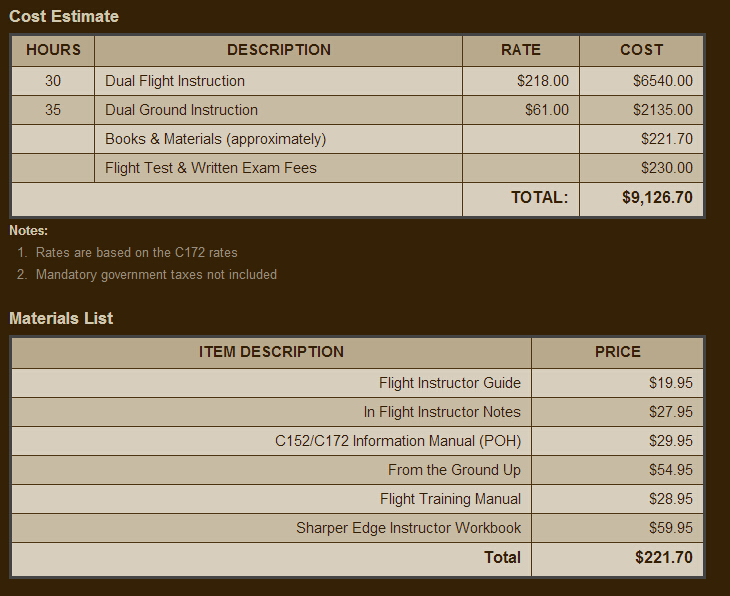
Task: Click the $221.70 materials total
Action: point(664,557)
